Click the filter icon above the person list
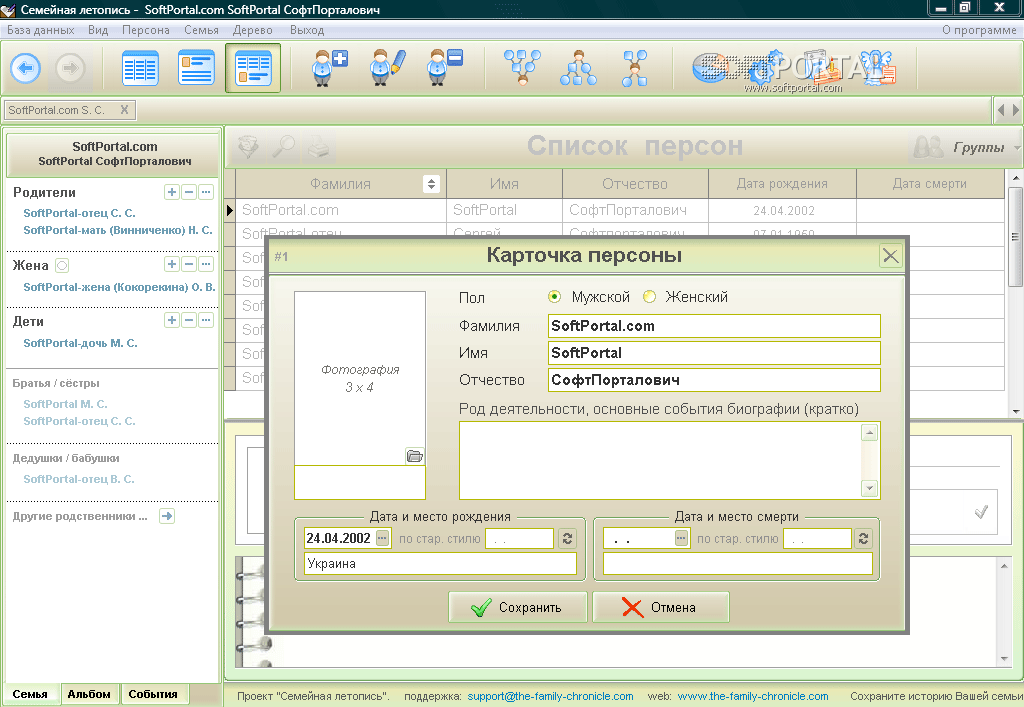Viewport: 1024px width, 707px height. (x=248, y=147)
